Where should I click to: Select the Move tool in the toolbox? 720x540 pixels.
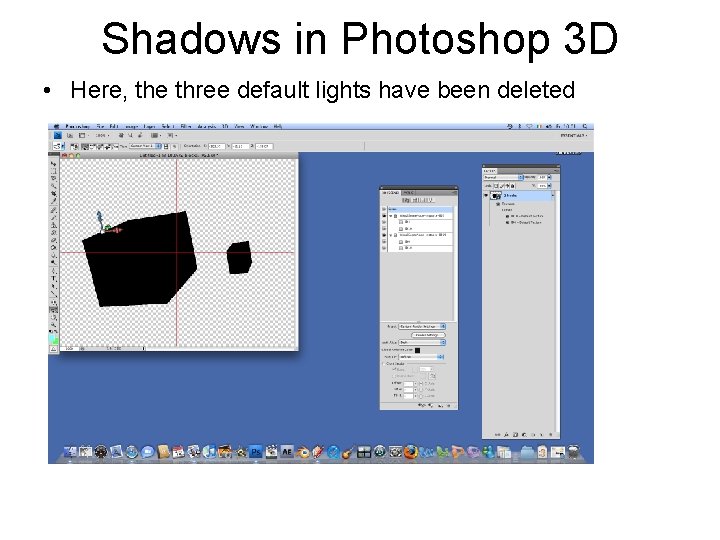coord(53,163)
